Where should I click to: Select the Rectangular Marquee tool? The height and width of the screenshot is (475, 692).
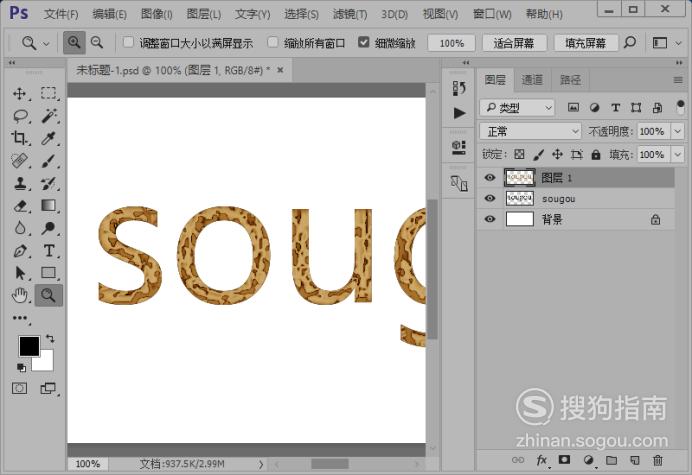point(49,93)
